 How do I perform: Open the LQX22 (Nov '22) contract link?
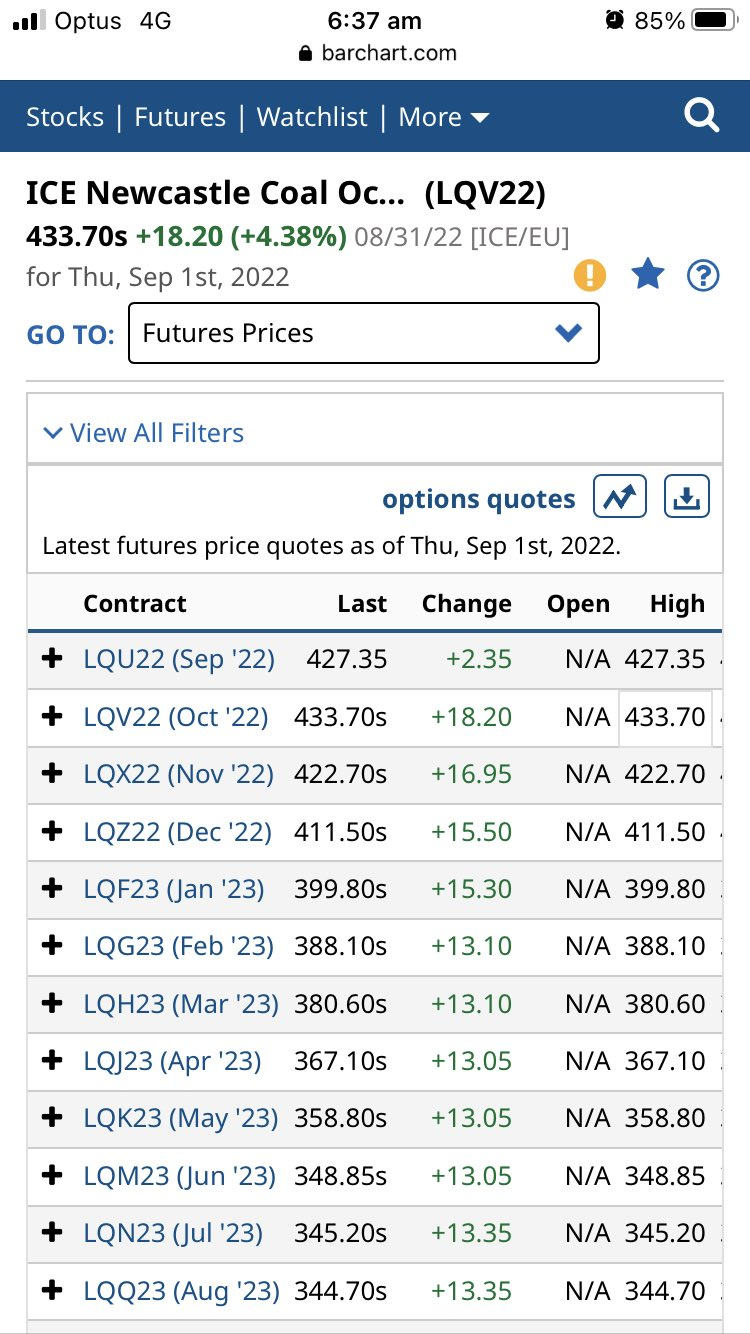point(178,774)
